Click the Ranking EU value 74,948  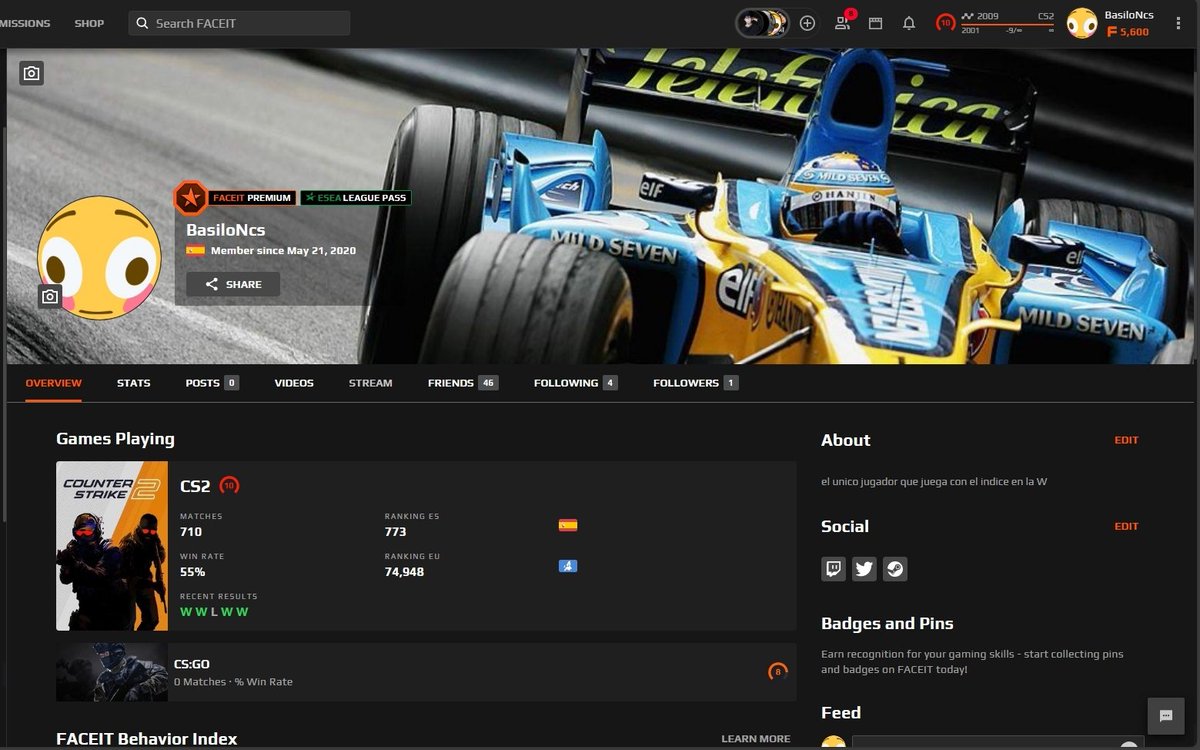click(x=405, y=572)
